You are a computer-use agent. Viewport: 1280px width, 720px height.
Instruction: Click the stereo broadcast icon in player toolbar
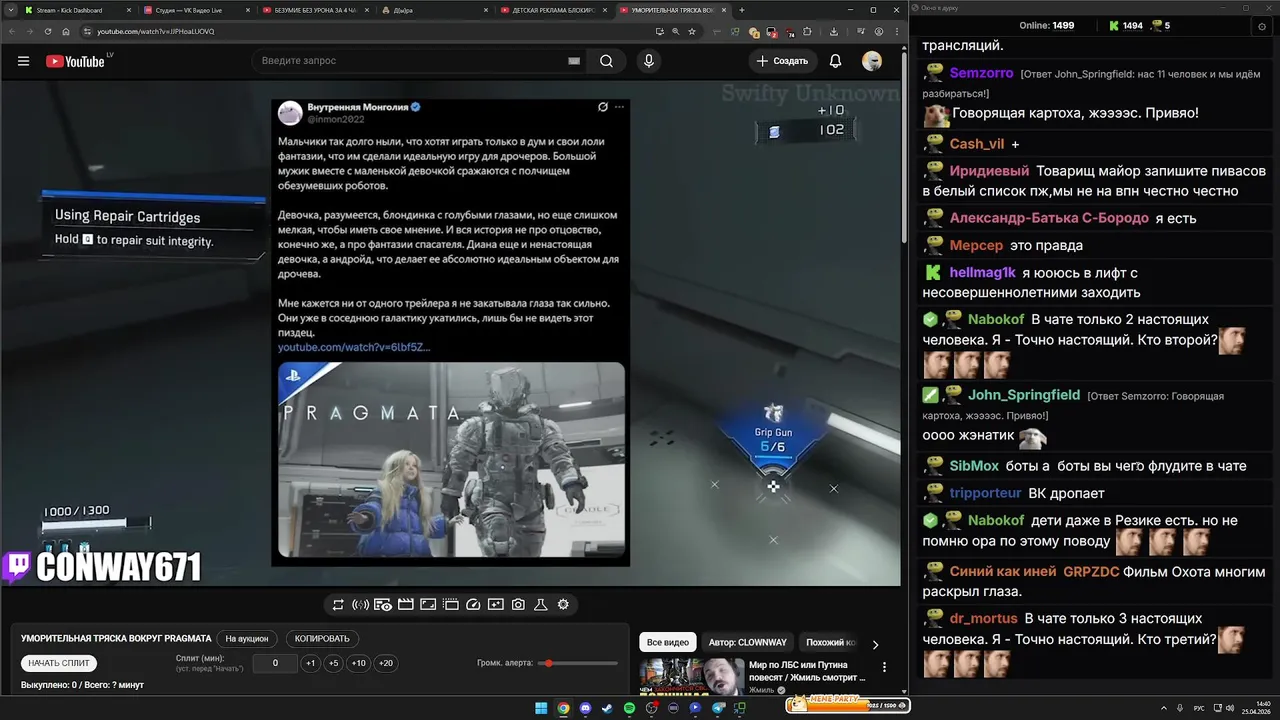360,604
